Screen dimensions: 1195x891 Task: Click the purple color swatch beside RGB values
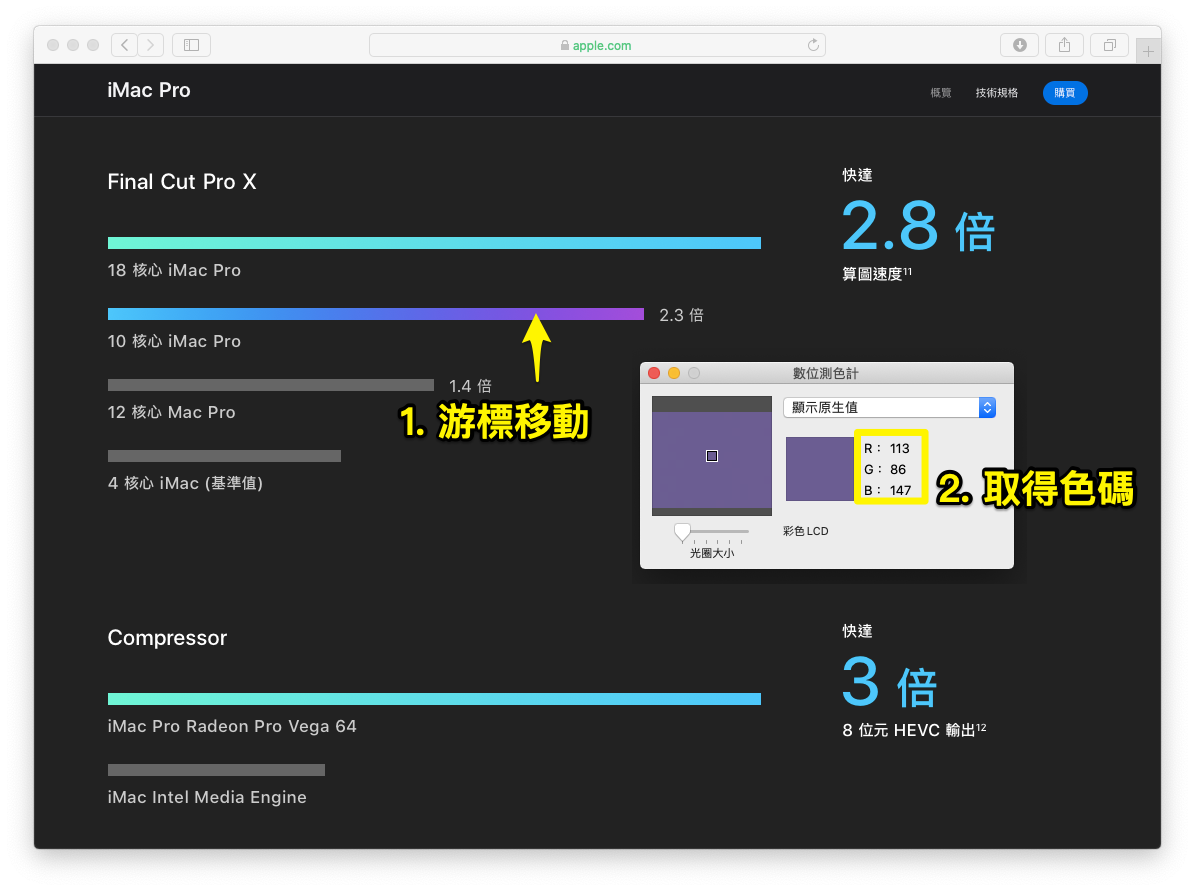819,469
